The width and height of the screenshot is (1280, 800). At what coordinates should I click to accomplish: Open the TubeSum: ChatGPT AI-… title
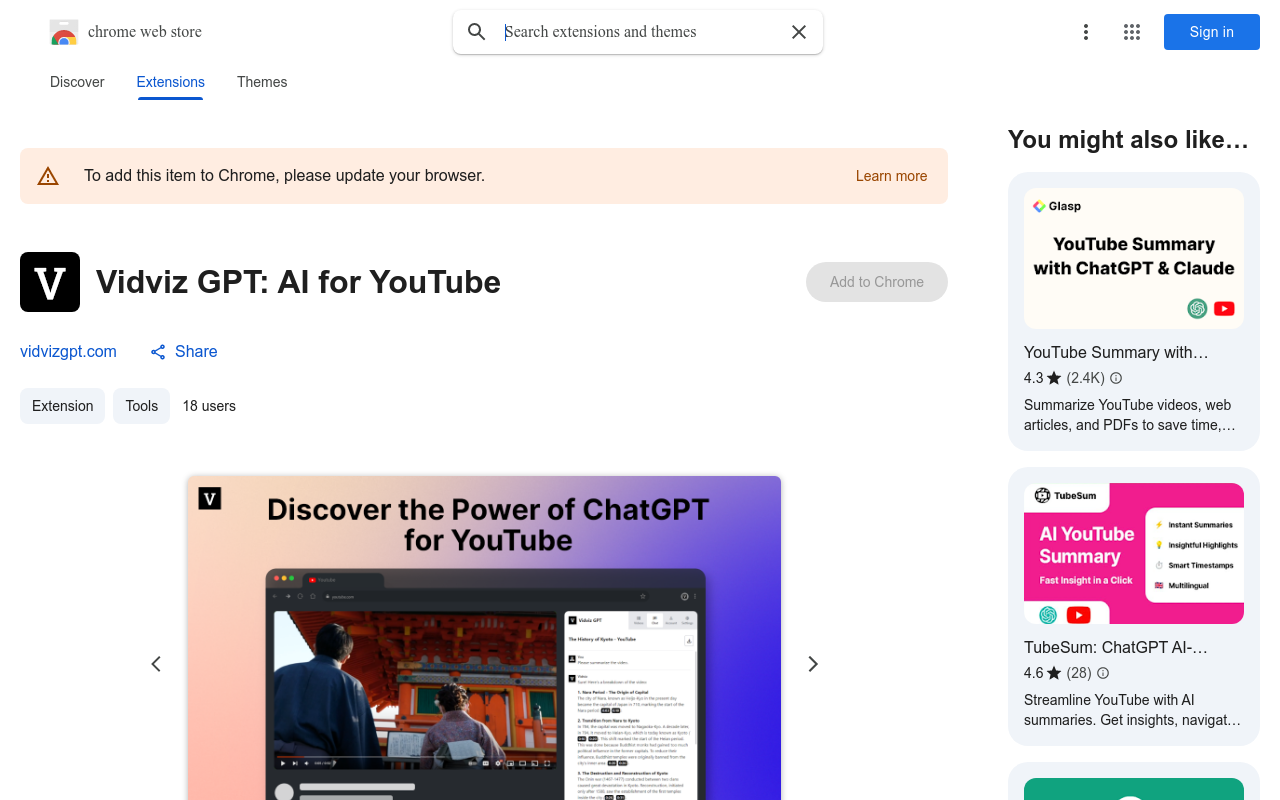point(1116,647)
